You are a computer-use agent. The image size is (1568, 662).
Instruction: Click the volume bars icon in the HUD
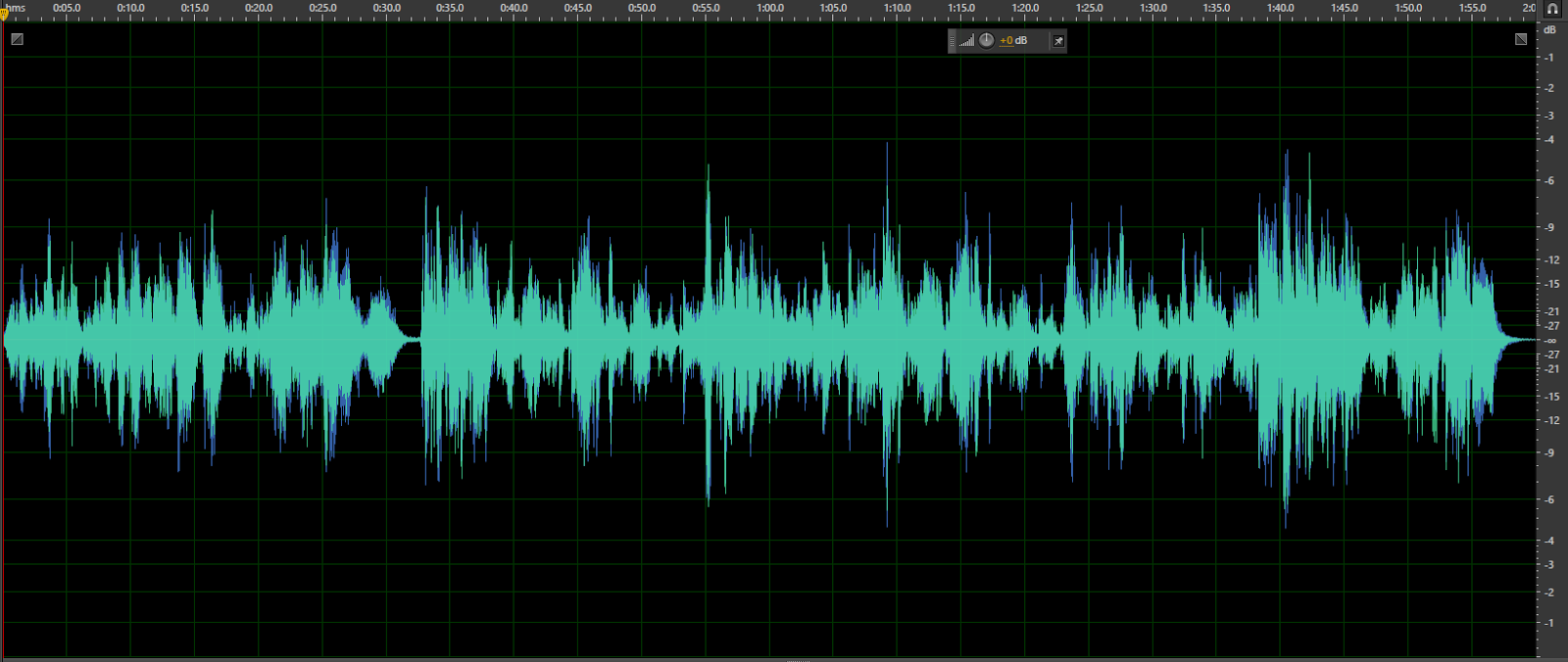[966, 41]
